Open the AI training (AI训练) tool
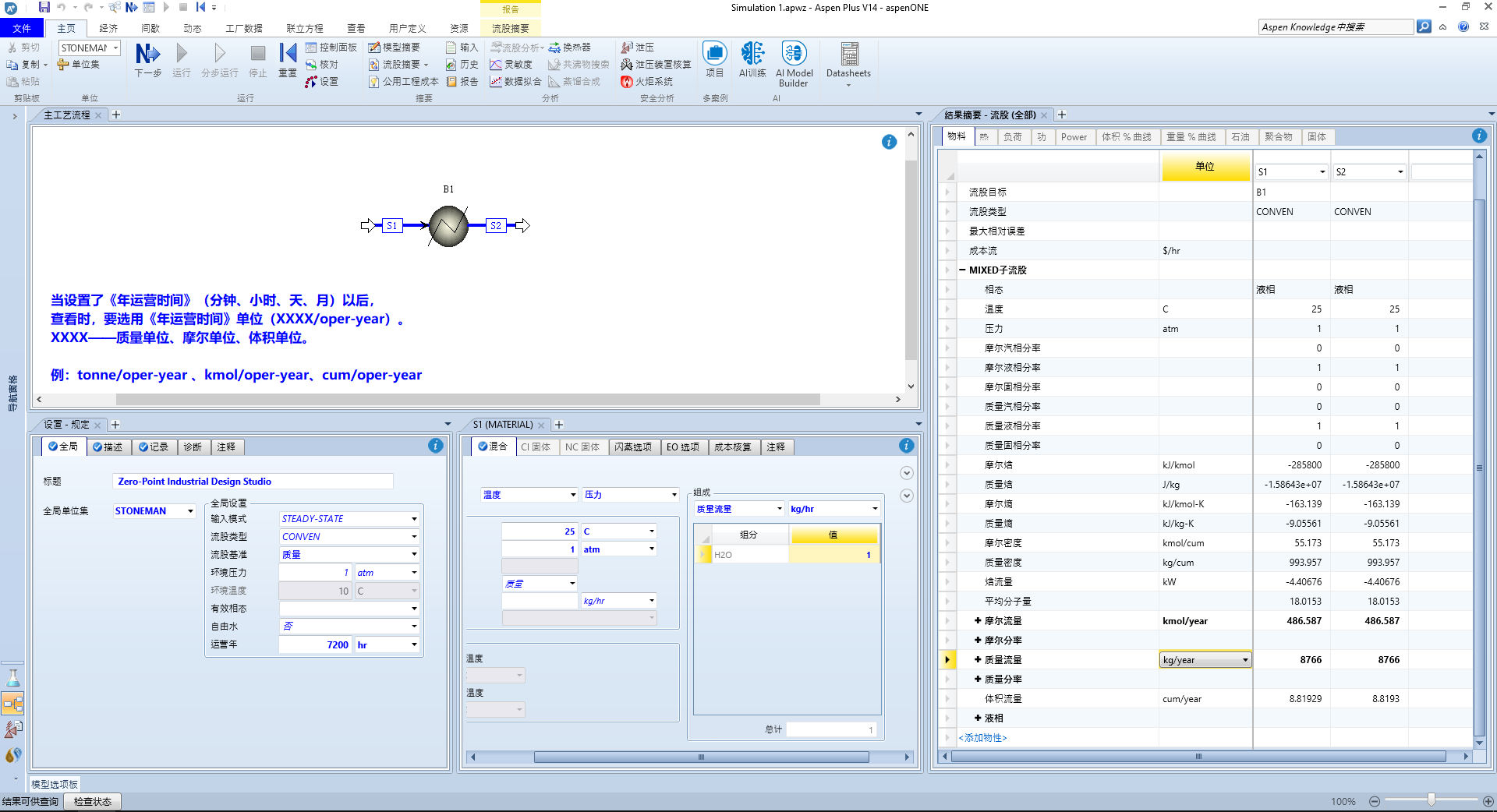 pyautogui.click(x=752, y=60)
